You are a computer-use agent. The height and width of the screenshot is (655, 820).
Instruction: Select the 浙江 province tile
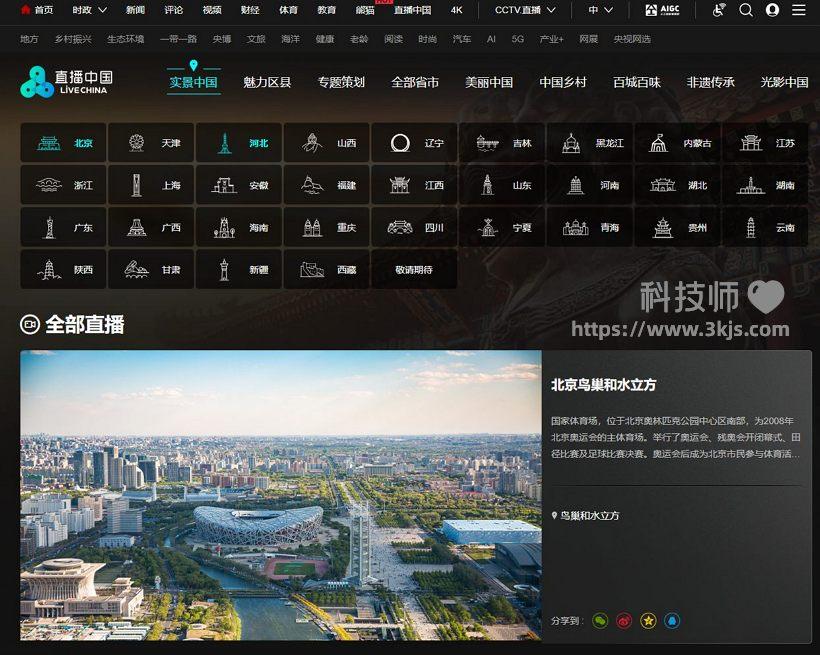(63, 185)
